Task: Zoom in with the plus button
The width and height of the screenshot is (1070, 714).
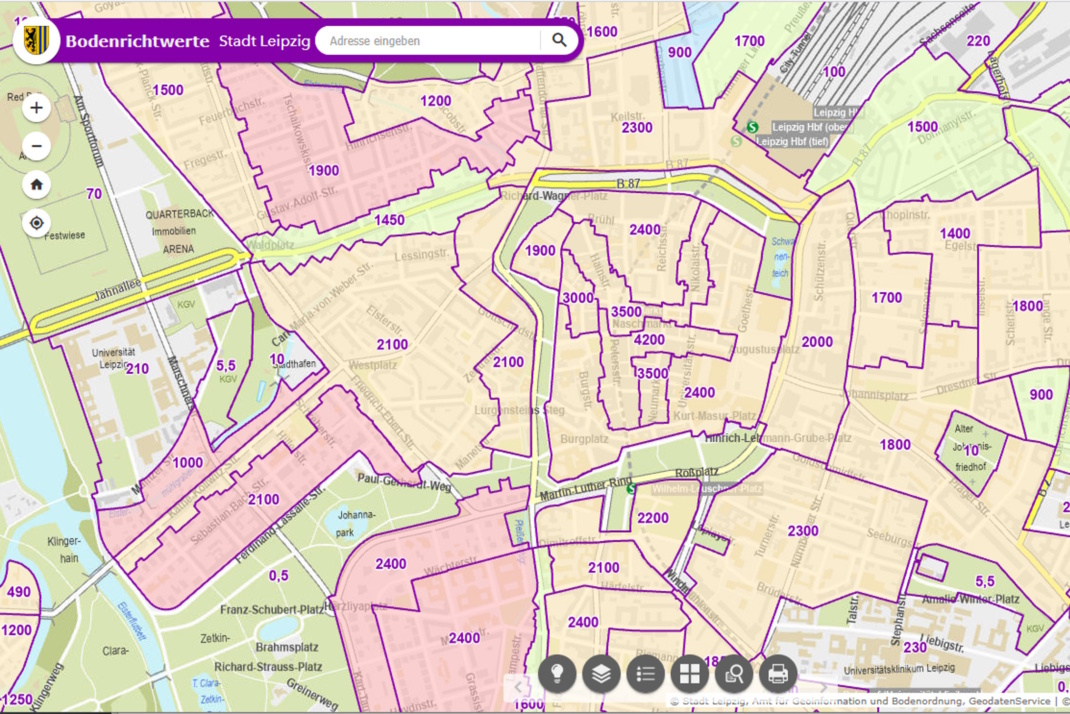Action: (37, 107)
